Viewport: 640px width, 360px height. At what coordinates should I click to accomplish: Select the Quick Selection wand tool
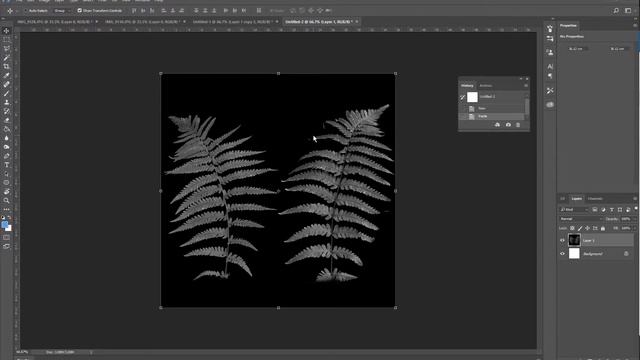(x=7, y=58)
